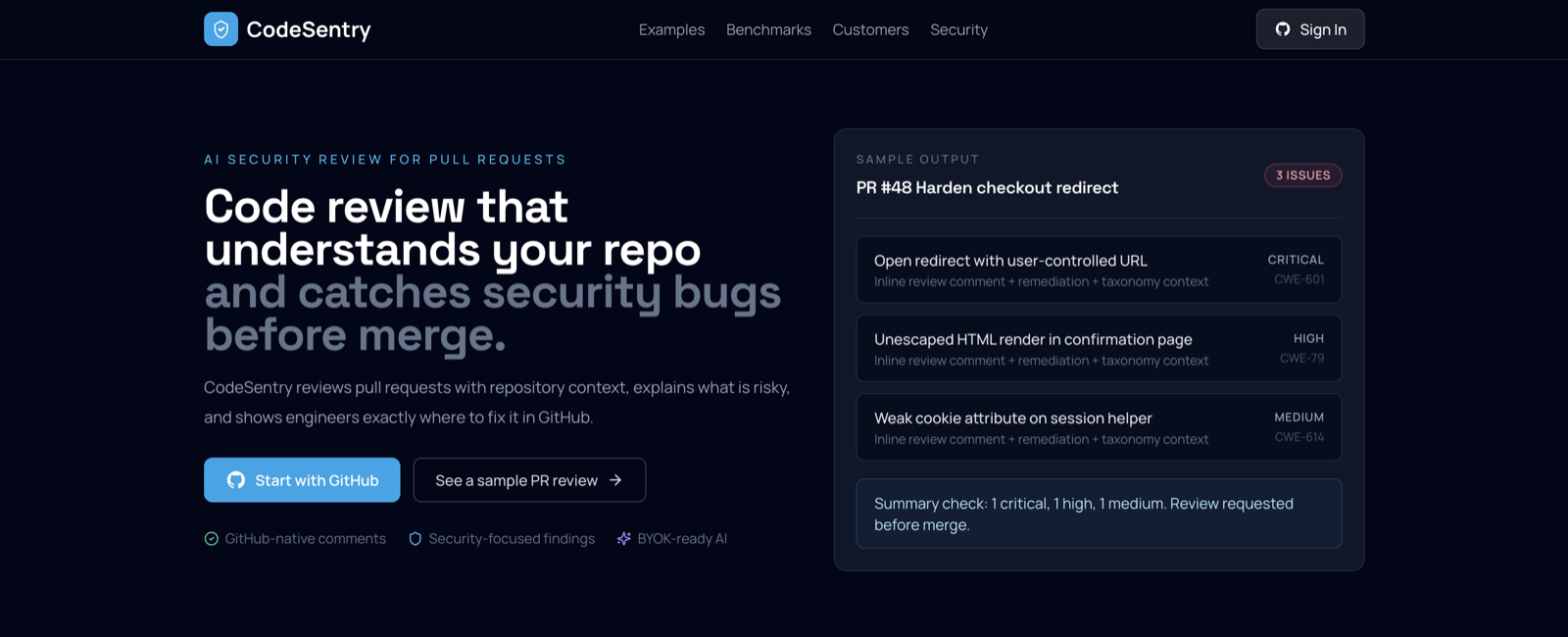
Task: Open the Examples nav item
Action: (671, 29)
